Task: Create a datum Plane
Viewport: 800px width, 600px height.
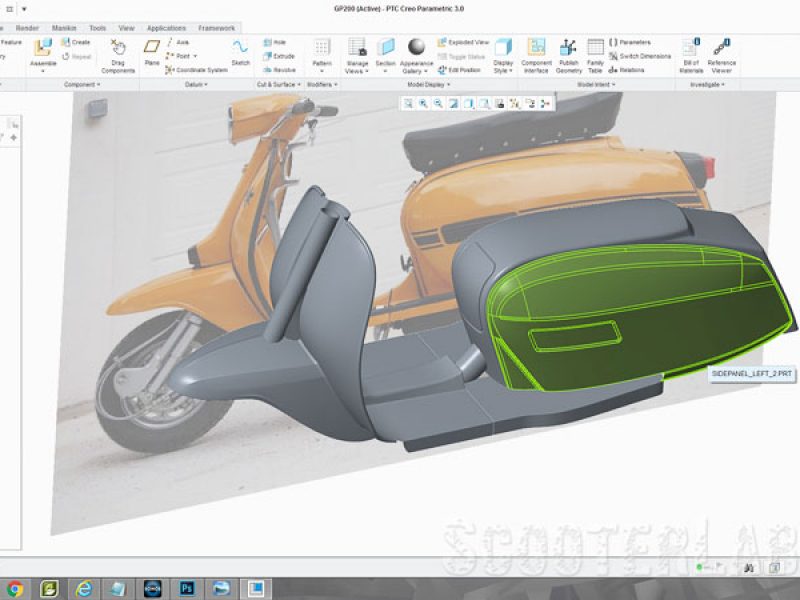Action: click(152, 52)
